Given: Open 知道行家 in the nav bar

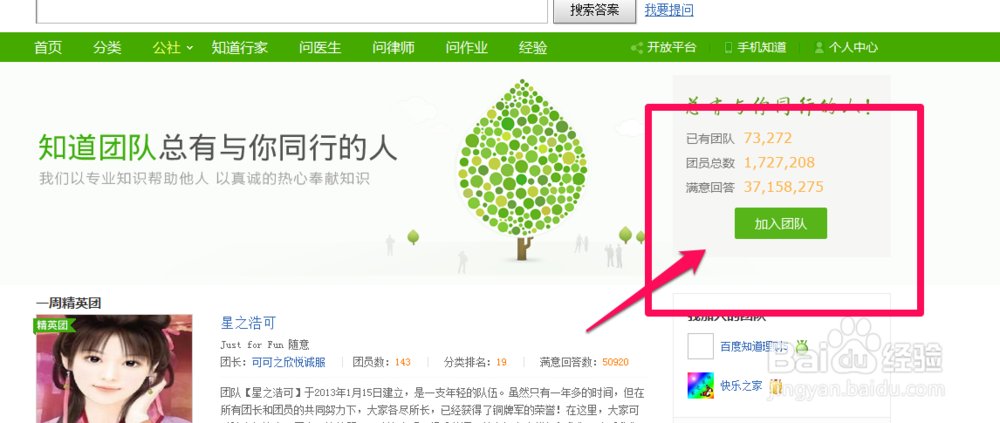Looking at the screenshot, I should [x=240, y=48].
